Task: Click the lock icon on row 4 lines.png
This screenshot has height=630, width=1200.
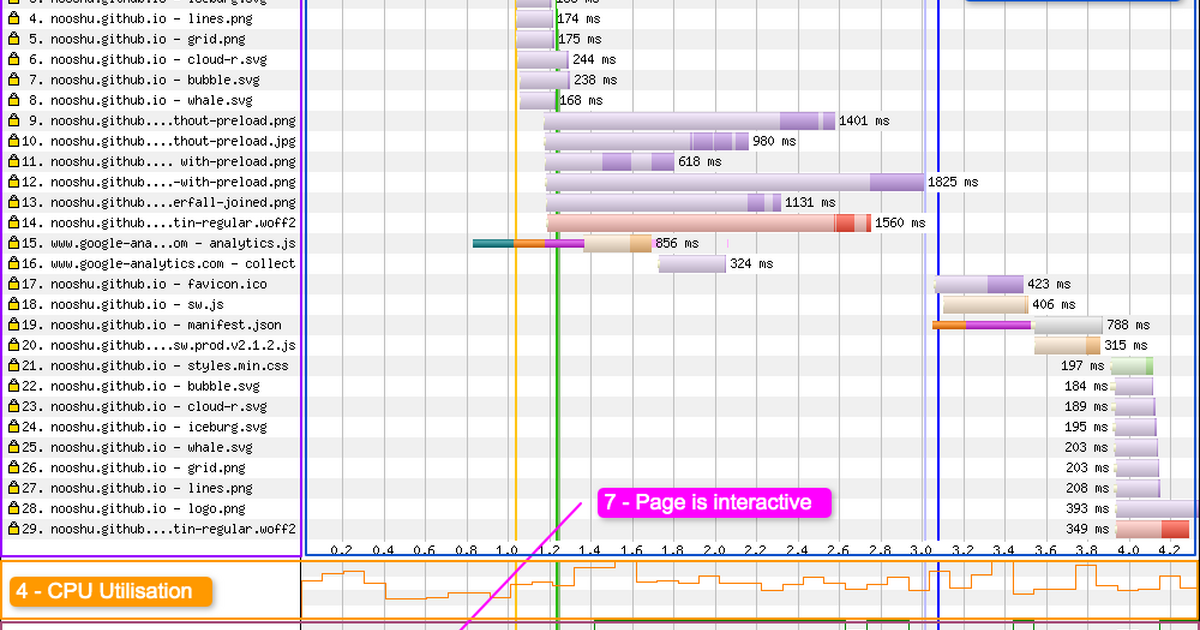Action: click(x=14, y=18)
